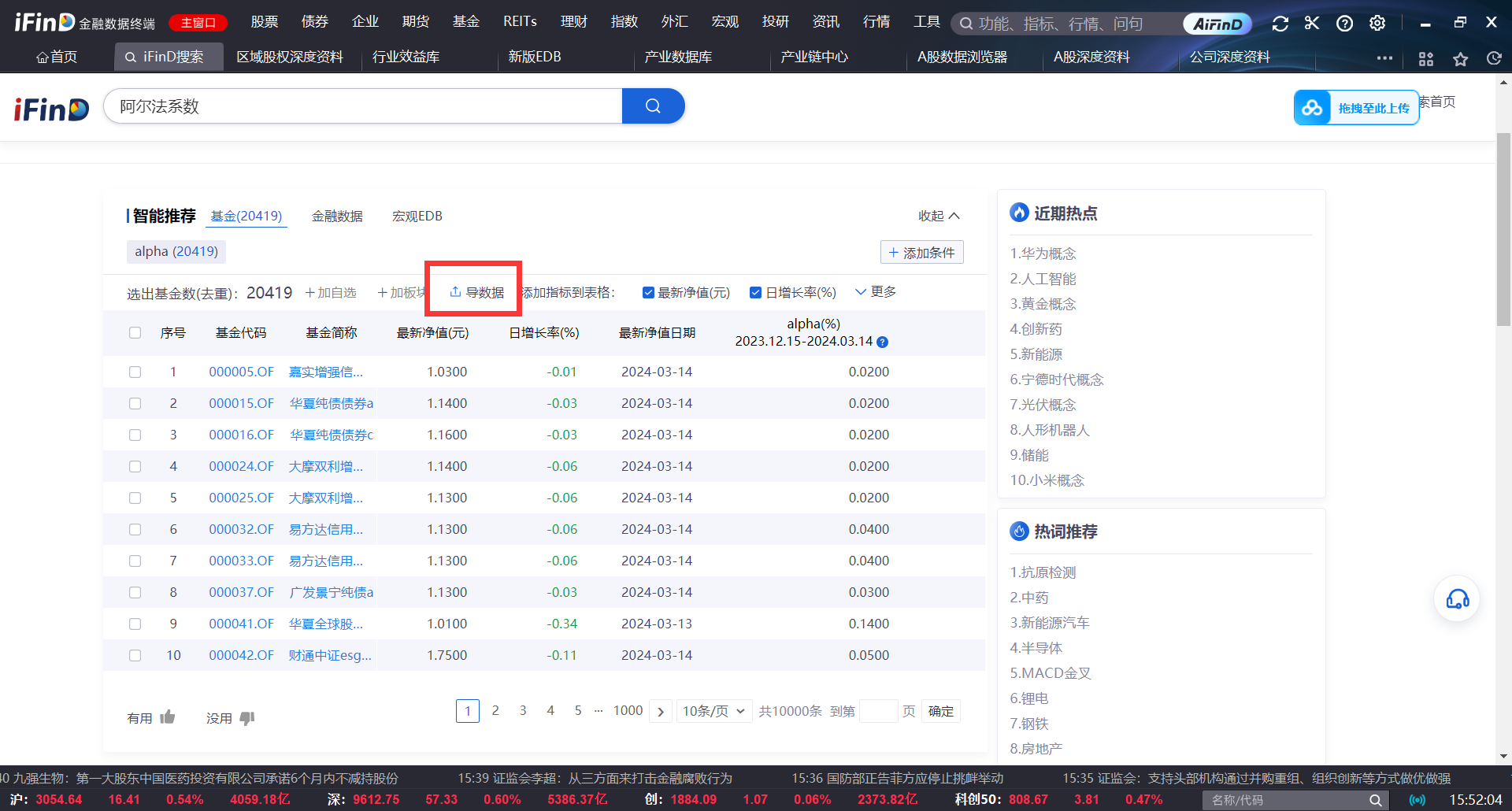
Task: Click the grid layout icon
Action: pyautogui.click(x=1425, y=58)
